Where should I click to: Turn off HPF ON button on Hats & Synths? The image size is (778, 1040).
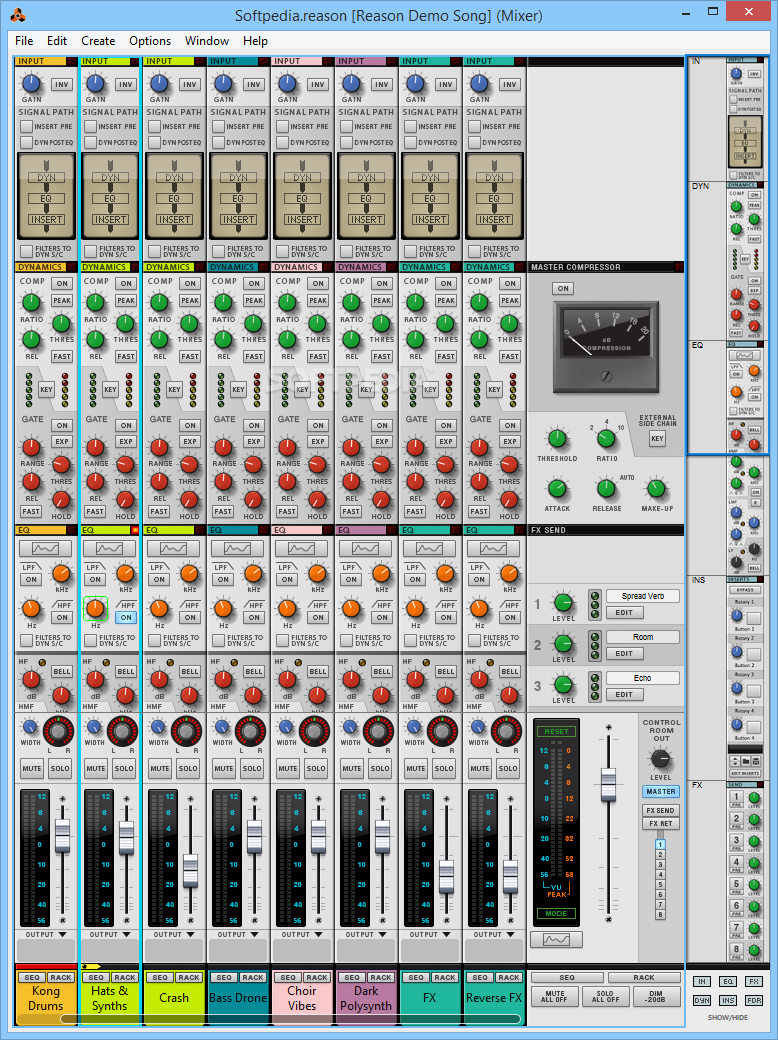tap(126, 618)
